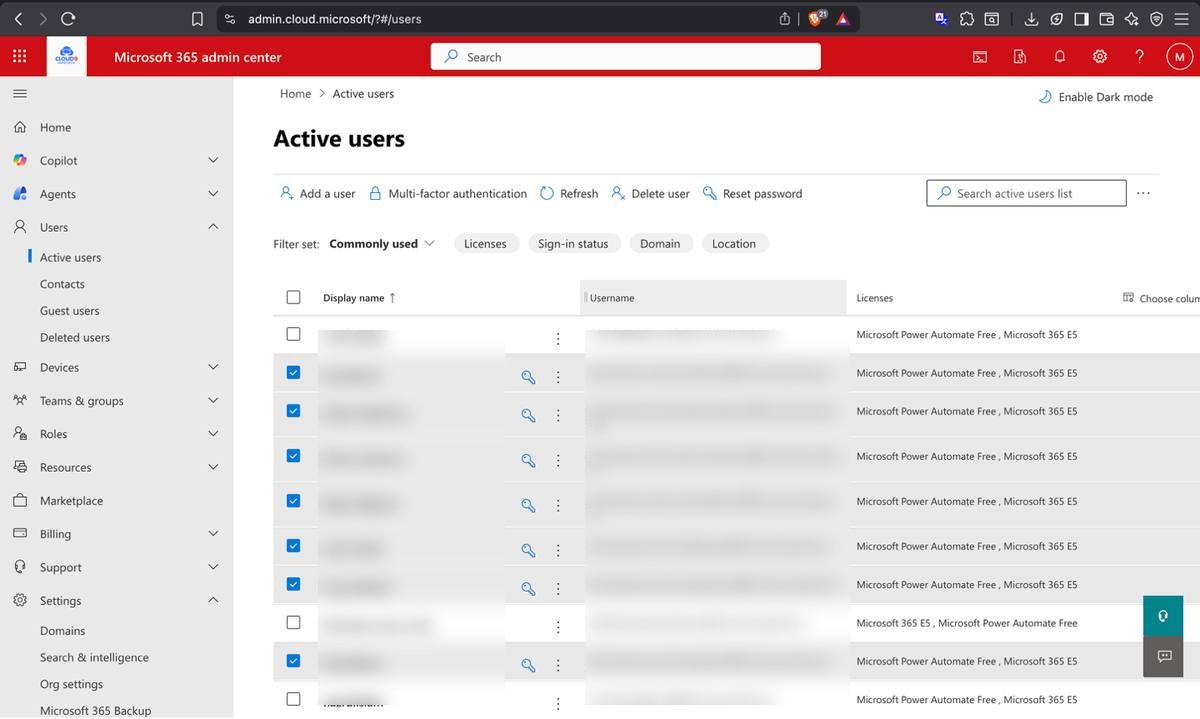
Task: Open Guest users in the sidebar
Action: point(69,311)
